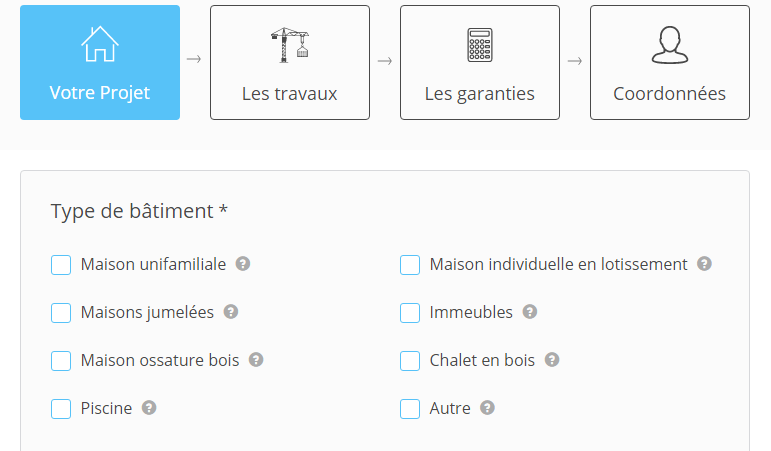Enable the Maison ossature bois option
771x451 pixels.
pyautogui.click(x=61, y=361)
